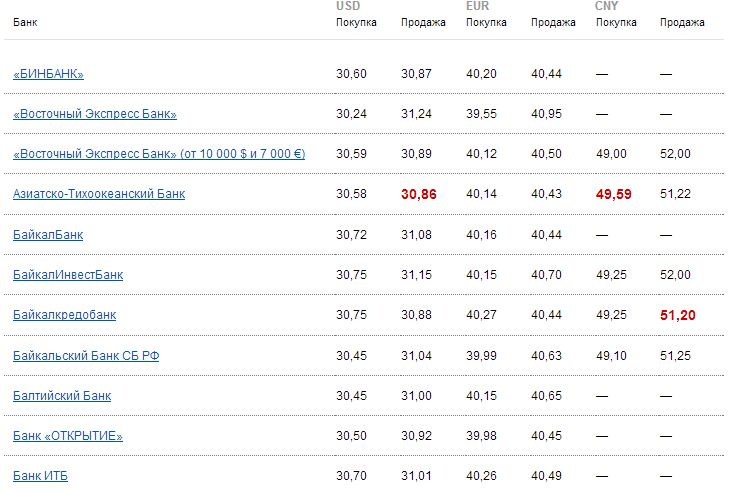Image resolution: width=732 pixels, height=495 pixels.
Task: Select the value 39,55
Action: point(481,114)
